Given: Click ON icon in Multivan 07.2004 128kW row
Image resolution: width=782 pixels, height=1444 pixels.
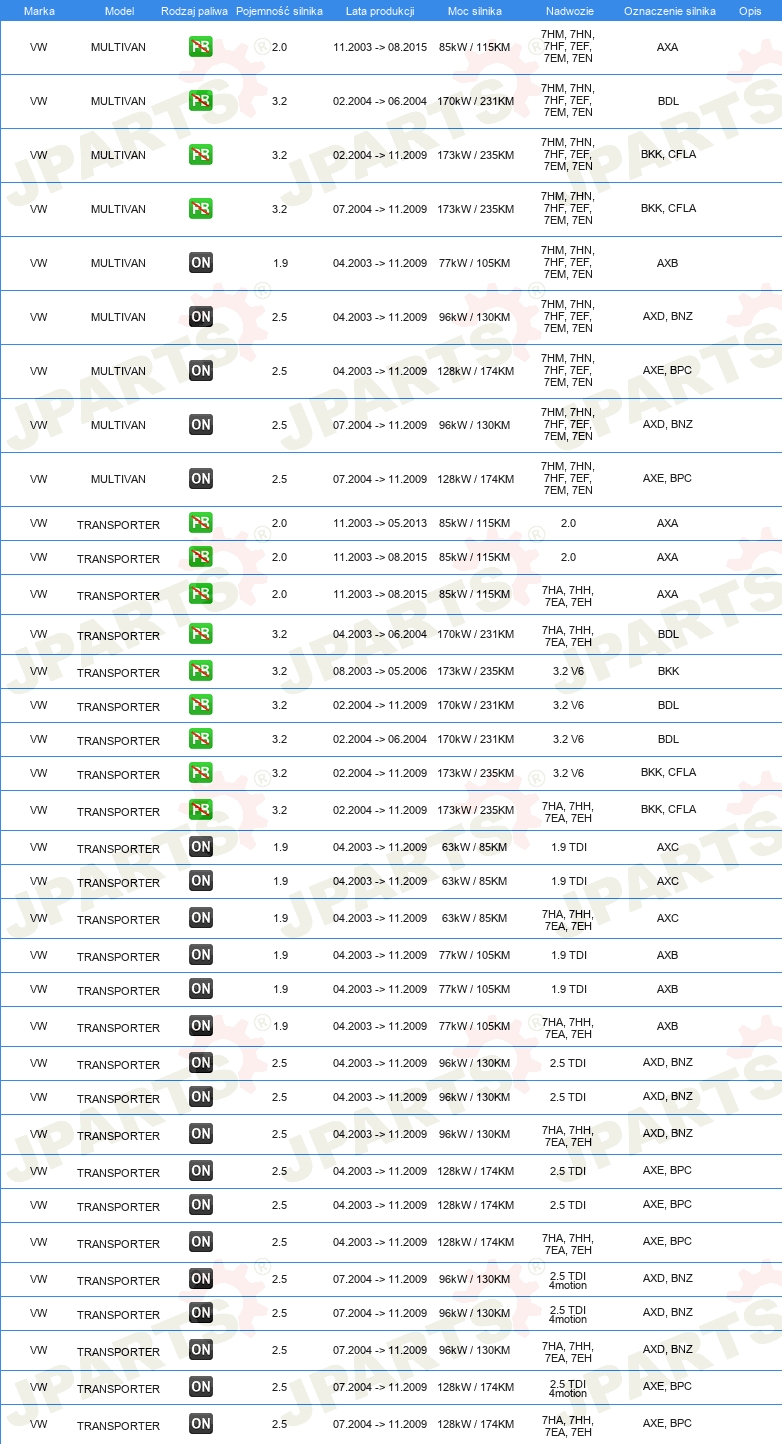Looking at the screenshot, I should pyautogui.click(x=200, y=479).
